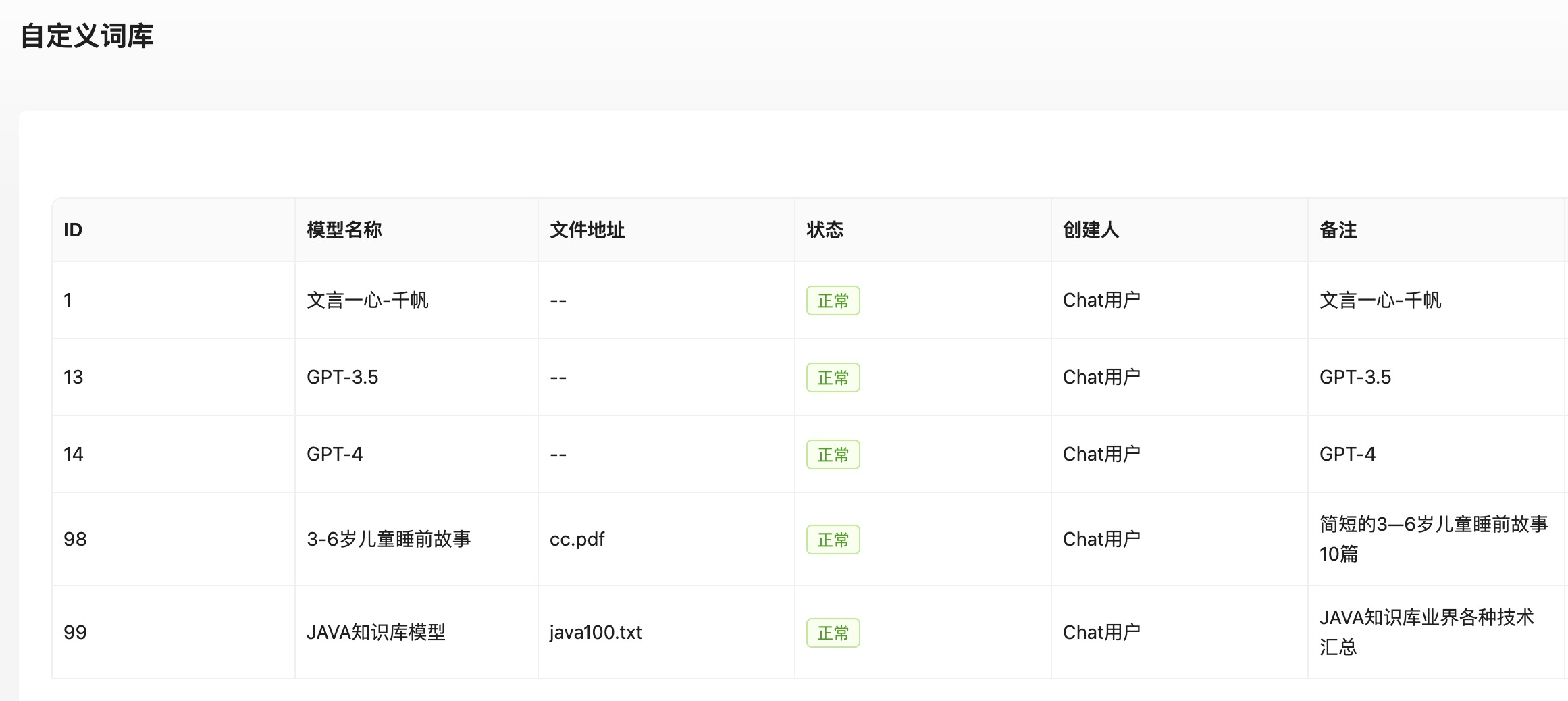Viewport: 1568px width, 701px height.
Task: Click the ID column header
Action: click(73, 230)
